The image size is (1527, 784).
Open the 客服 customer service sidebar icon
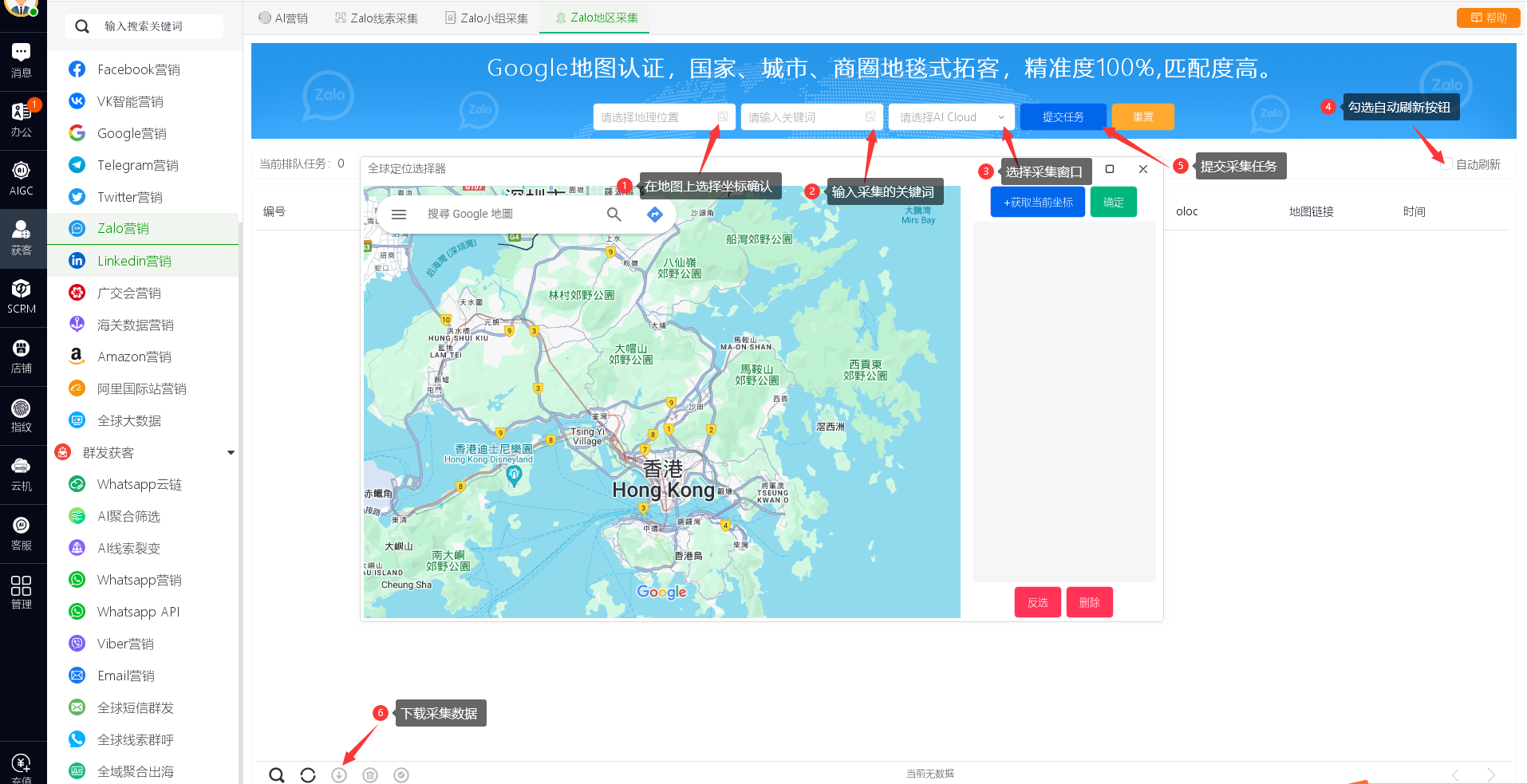tap(22, 534)
